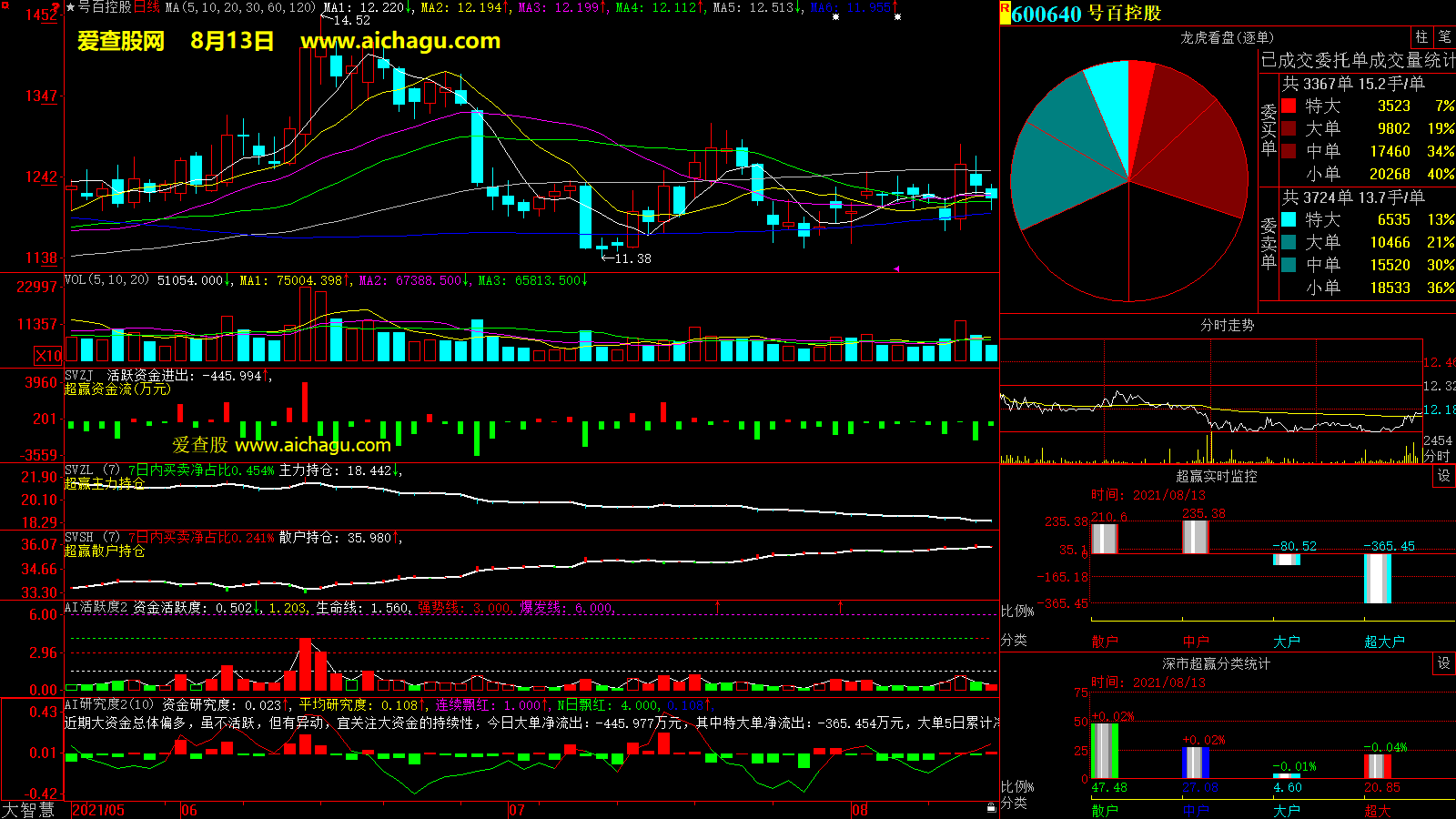Image resolution: width=1456 pixels, height=819 pixels.
Task: Click the -80.52 大户 bar
Action: pos(1287,560)
